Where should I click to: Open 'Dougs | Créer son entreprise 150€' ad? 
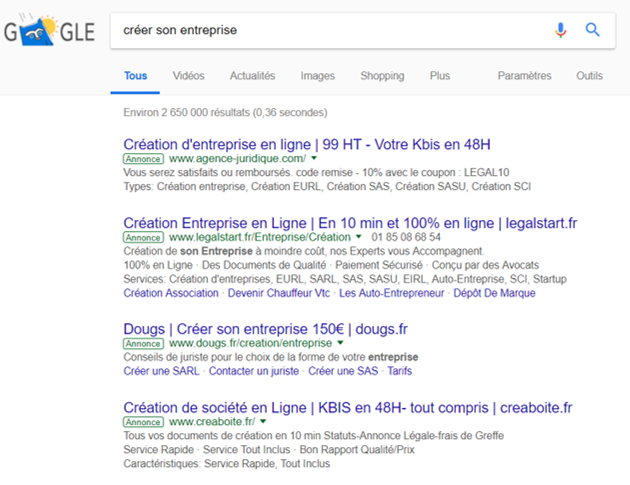(265, 329)
